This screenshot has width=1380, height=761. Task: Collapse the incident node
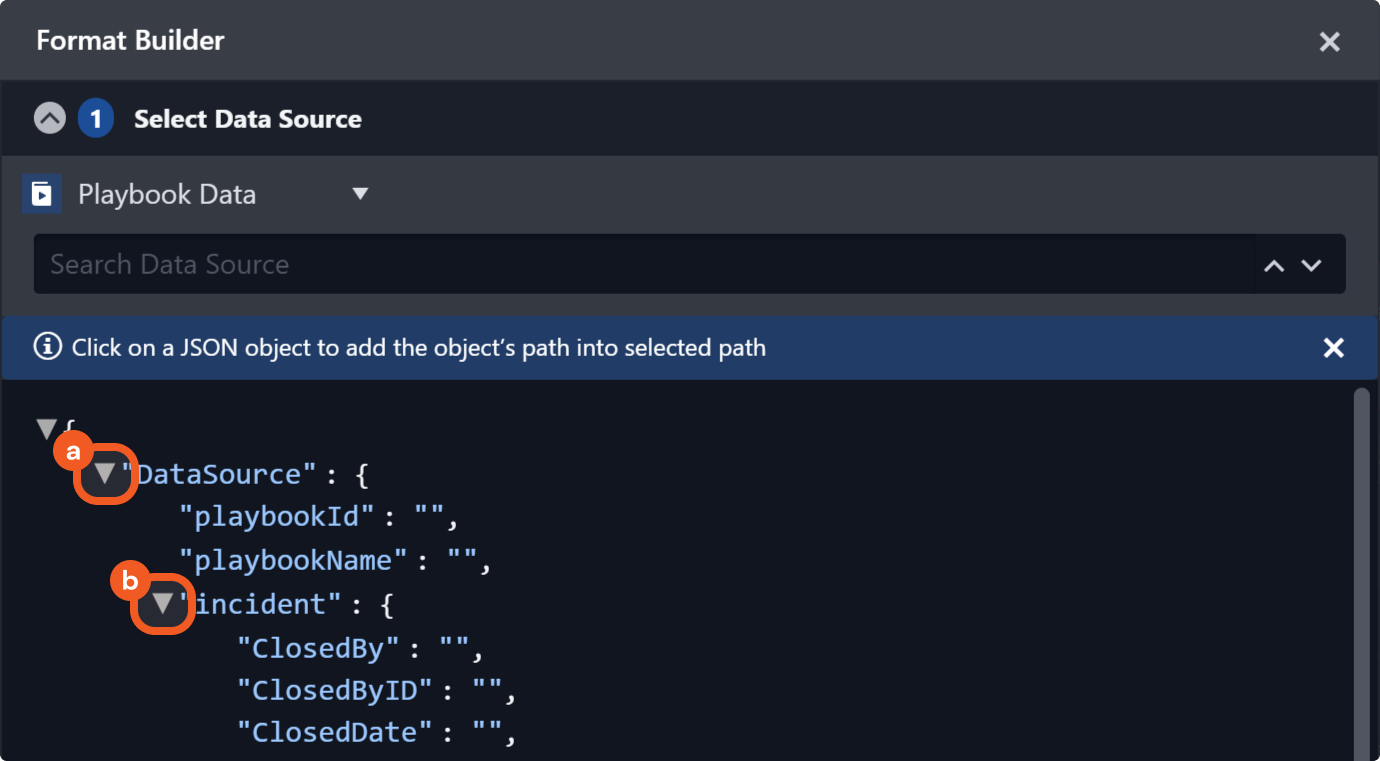[x=162, y=603]
